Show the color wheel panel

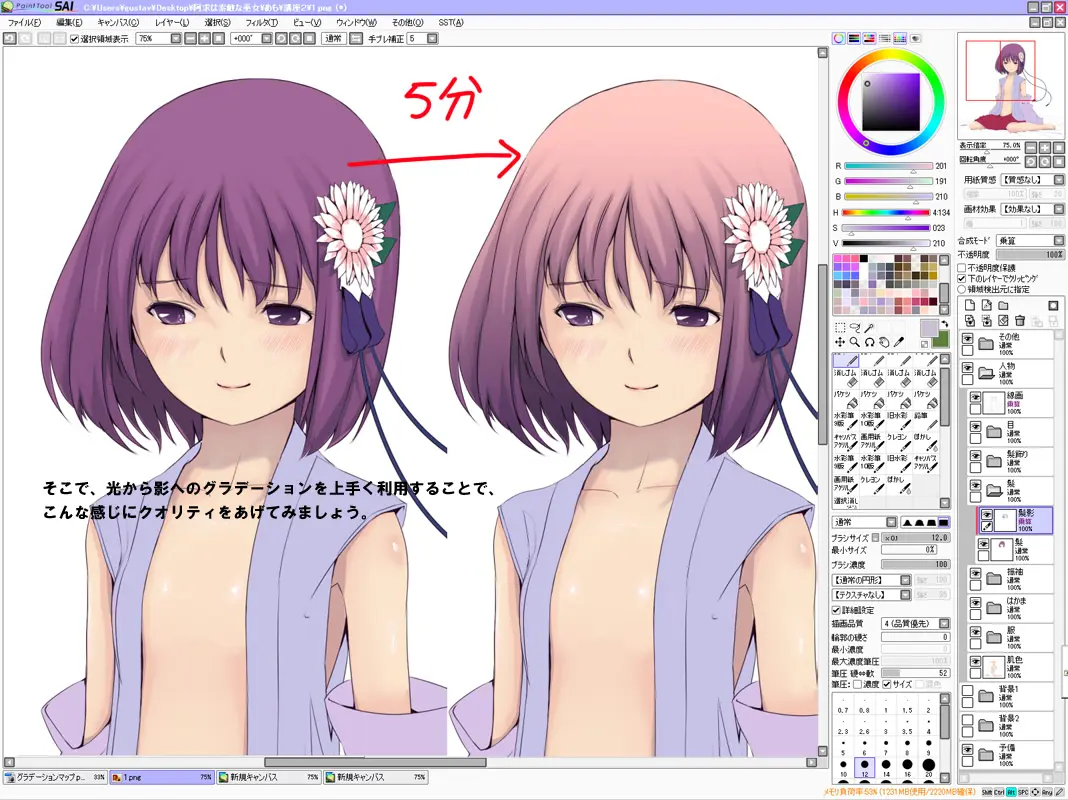[x=839, y=39]
